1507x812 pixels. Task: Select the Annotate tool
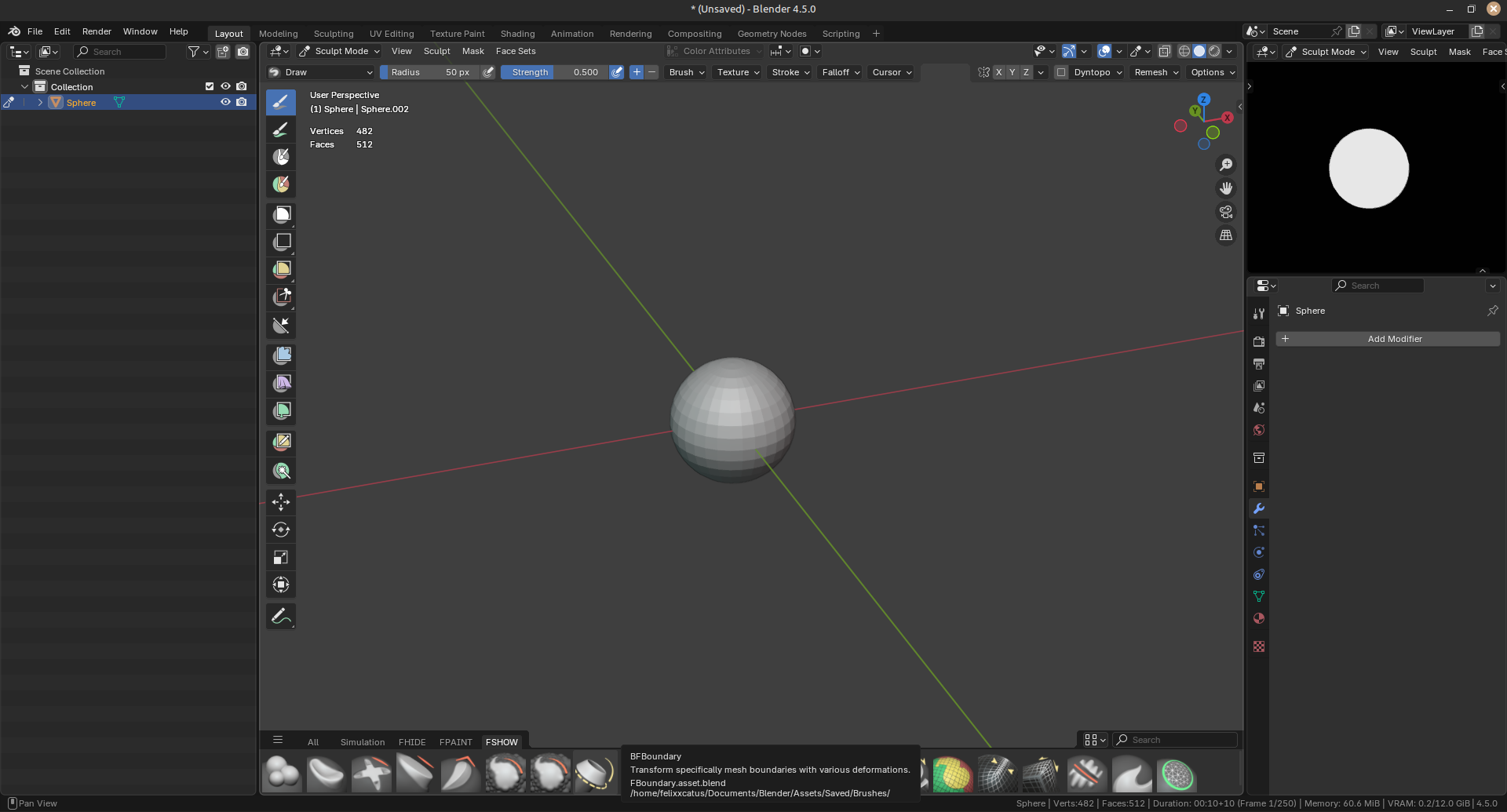[281, 617]
